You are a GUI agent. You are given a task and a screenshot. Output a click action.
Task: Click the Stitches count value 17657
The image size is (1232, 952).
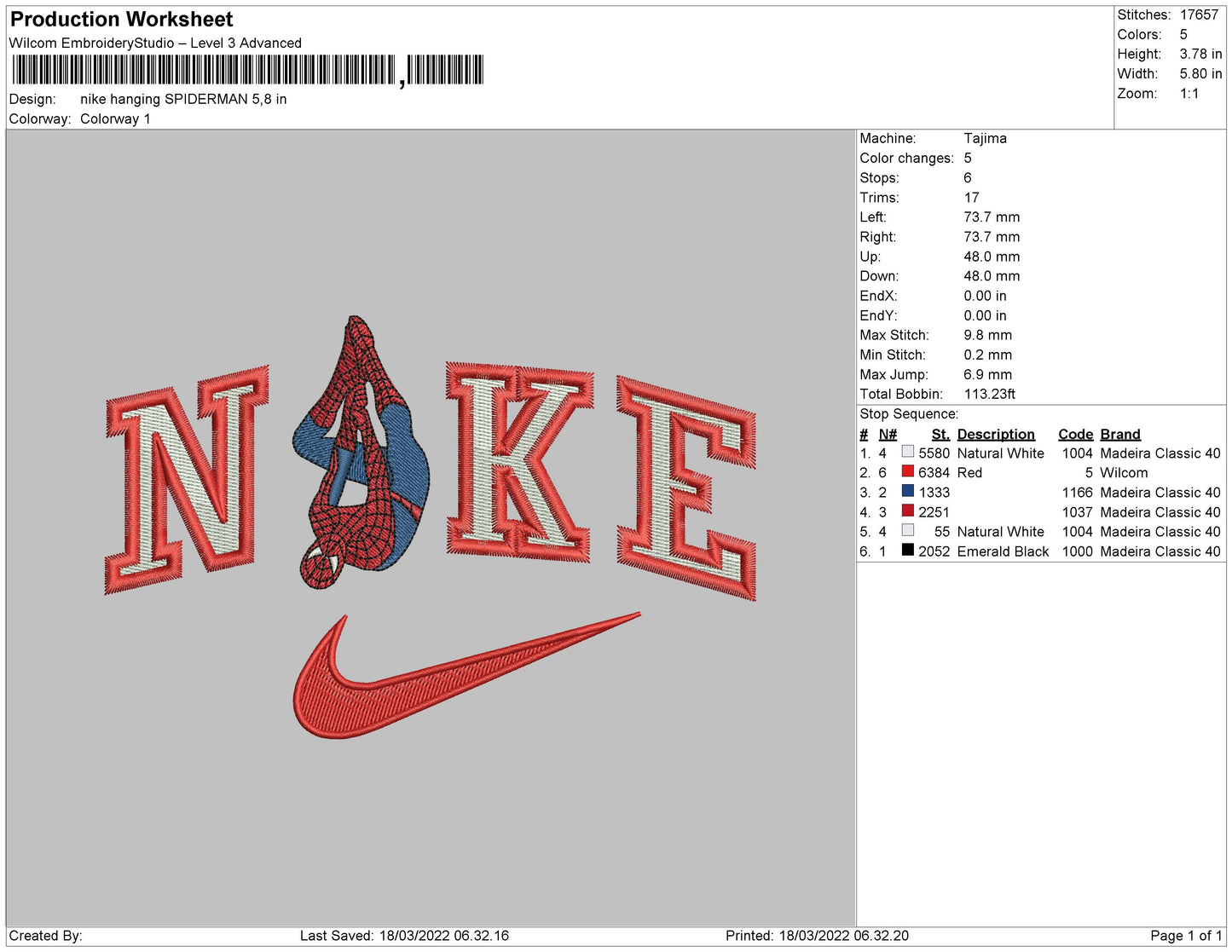(1199, 14)
